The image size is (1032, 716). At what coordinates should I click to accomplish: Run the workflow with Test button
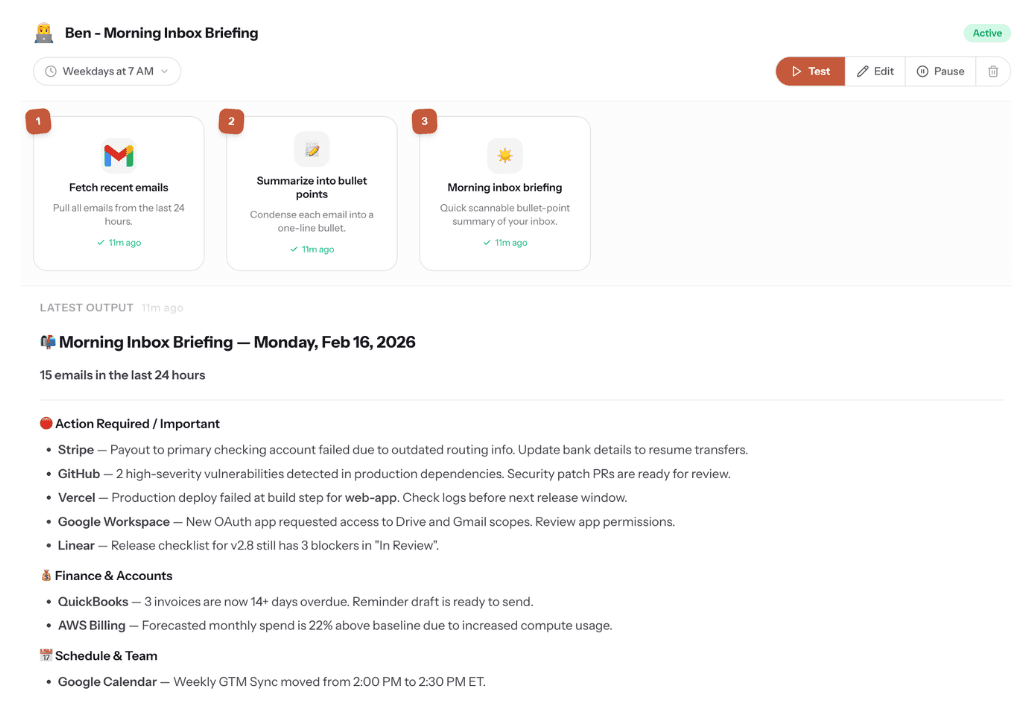810,71
